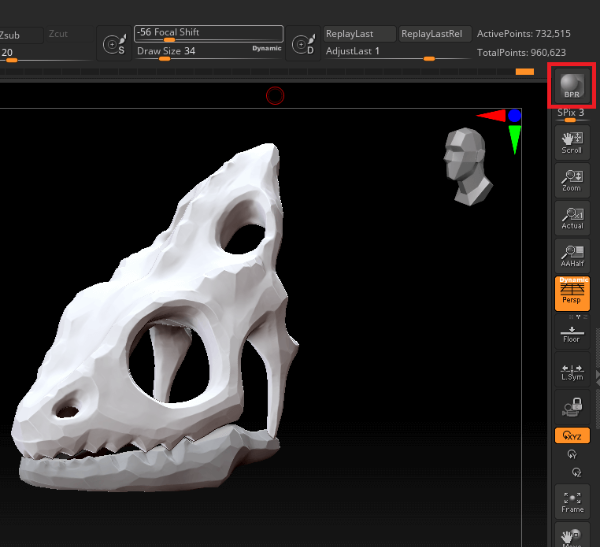This screenshot has width=600, height=547.
Task: Adjust the AdjustLast slider
Action: tap(397, 52)
